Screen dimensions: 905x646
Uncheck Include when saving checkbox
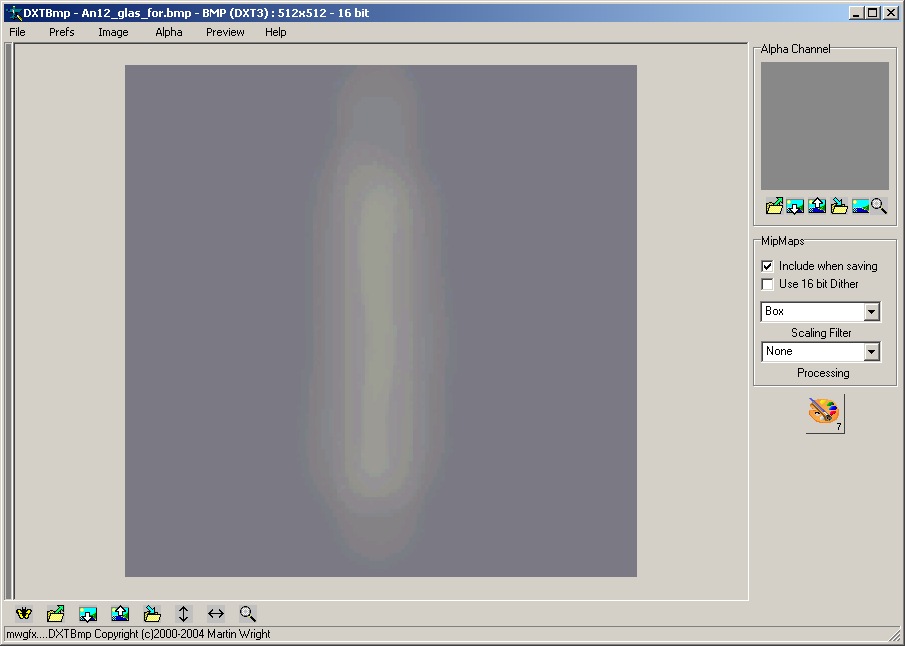point(767,266)
